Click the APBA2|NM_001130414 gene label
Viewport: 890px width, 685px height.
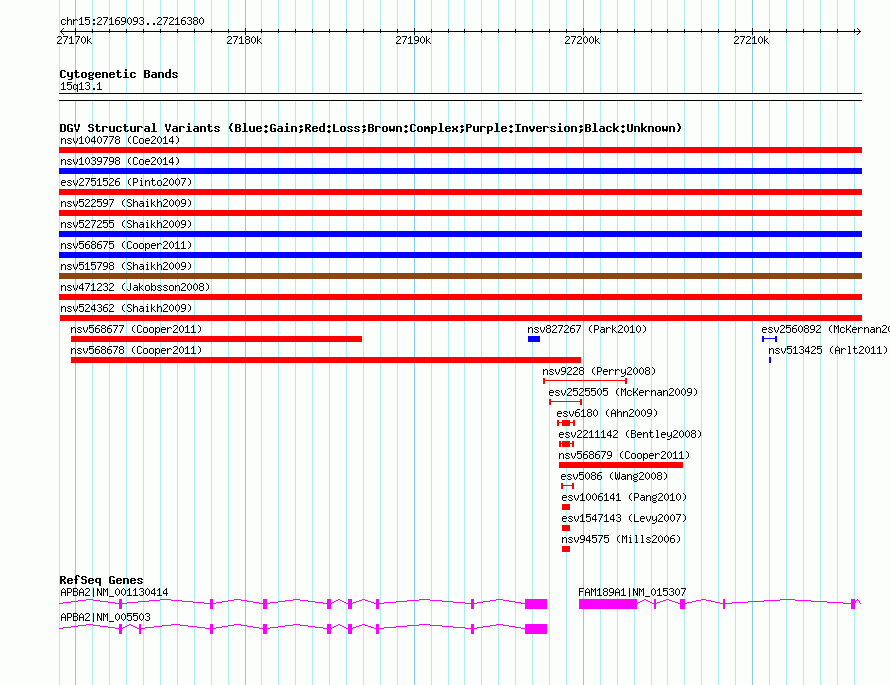[114, 592]
